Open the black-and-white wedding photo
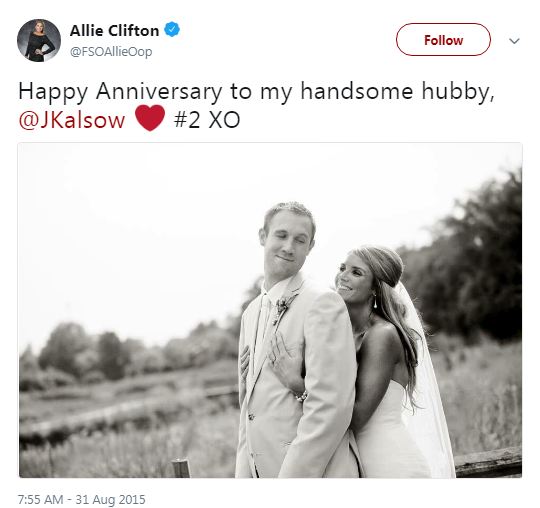Viewport: 540px width, 508px height. pos(270,310)
